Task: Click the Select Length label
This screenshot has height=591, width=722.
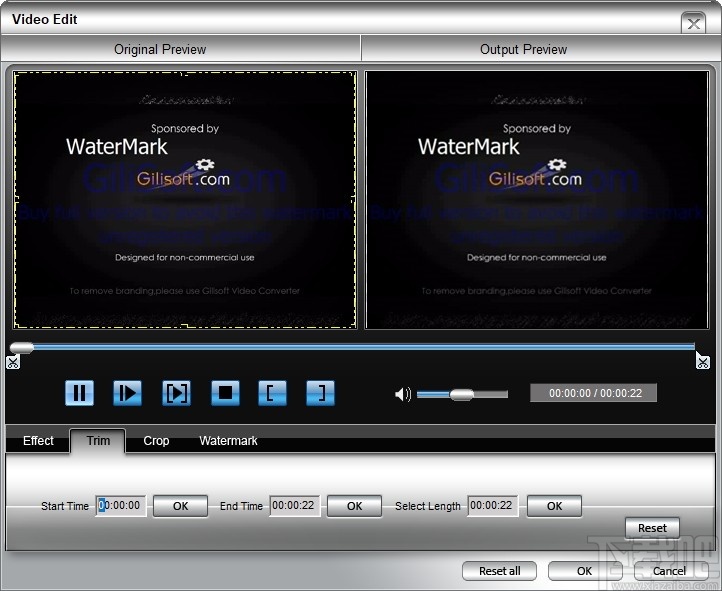Action: point(428,506)
